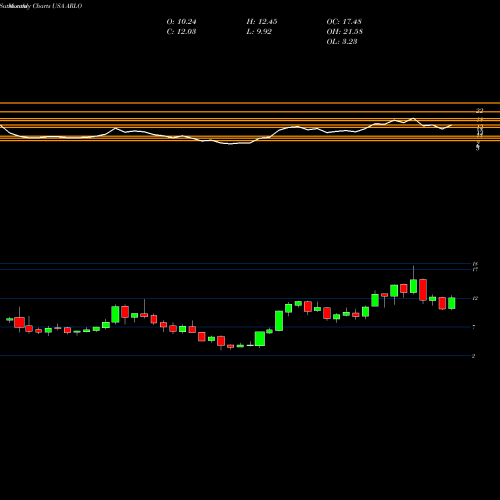Click the last green candle on the right

pos(452,303)
